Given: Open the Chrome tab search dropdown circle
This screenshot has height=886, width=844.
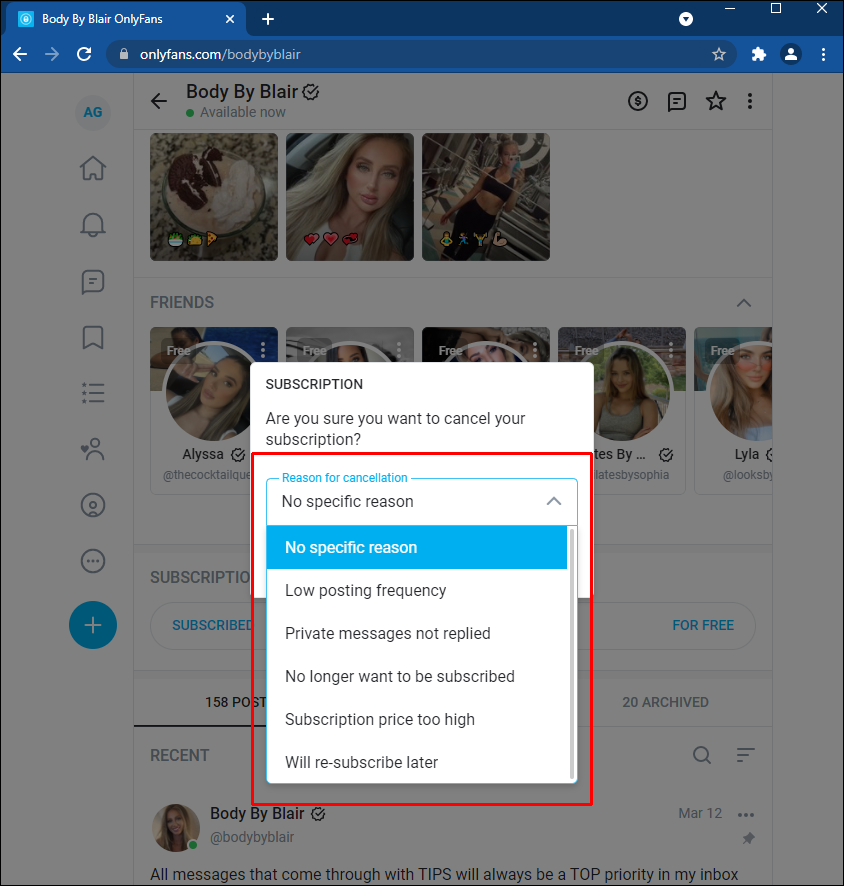Looking at the screenshot, I should 686,19.
